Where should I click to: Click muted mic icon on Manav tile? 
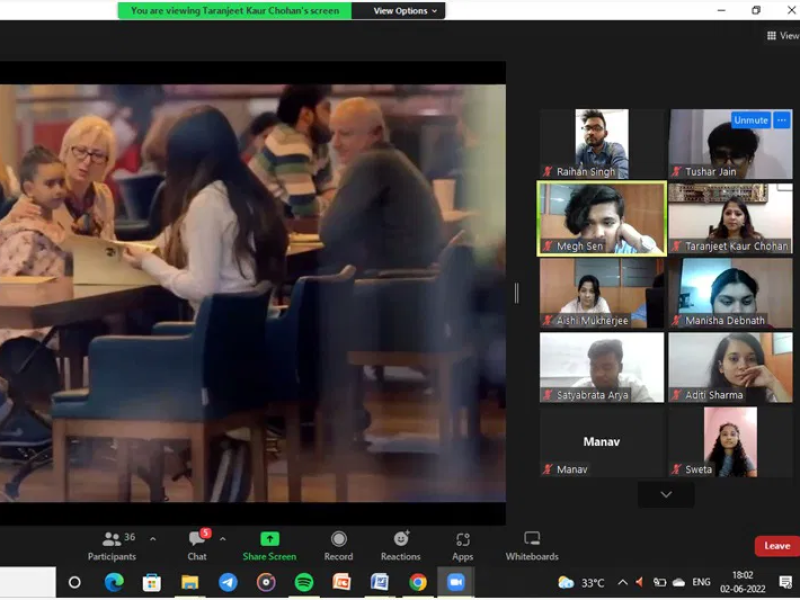[547, 469]
